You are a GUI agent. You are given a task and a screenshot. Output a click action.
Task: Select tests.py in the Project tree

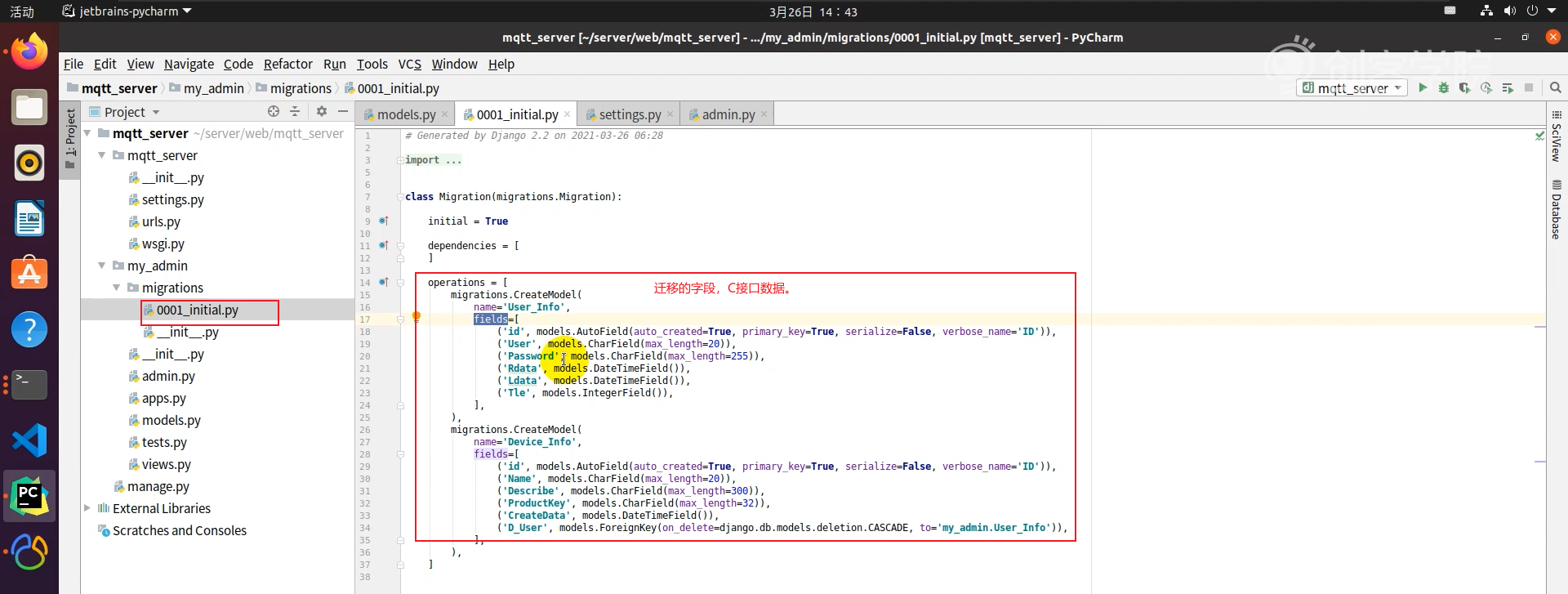[x=164, y=442]
